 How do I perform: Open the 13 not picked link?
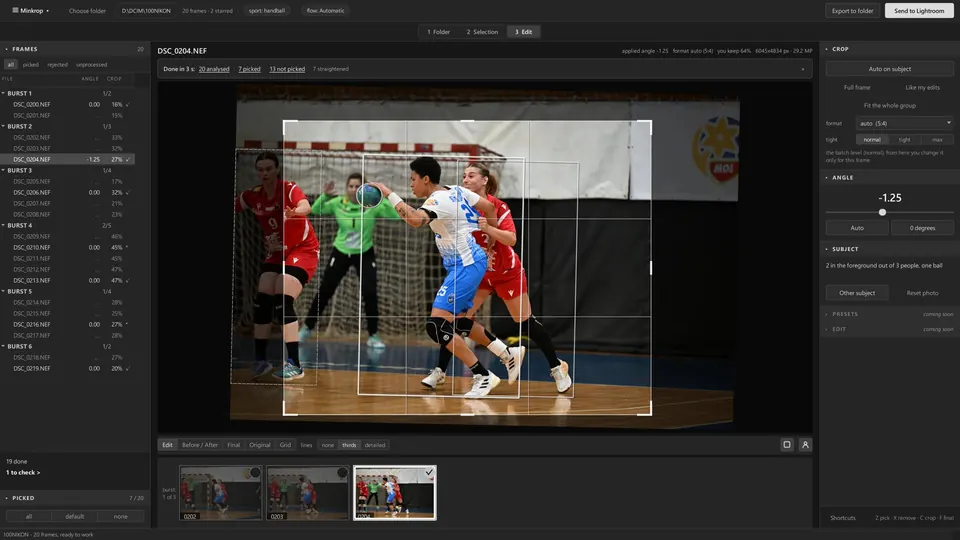[287, 69]
